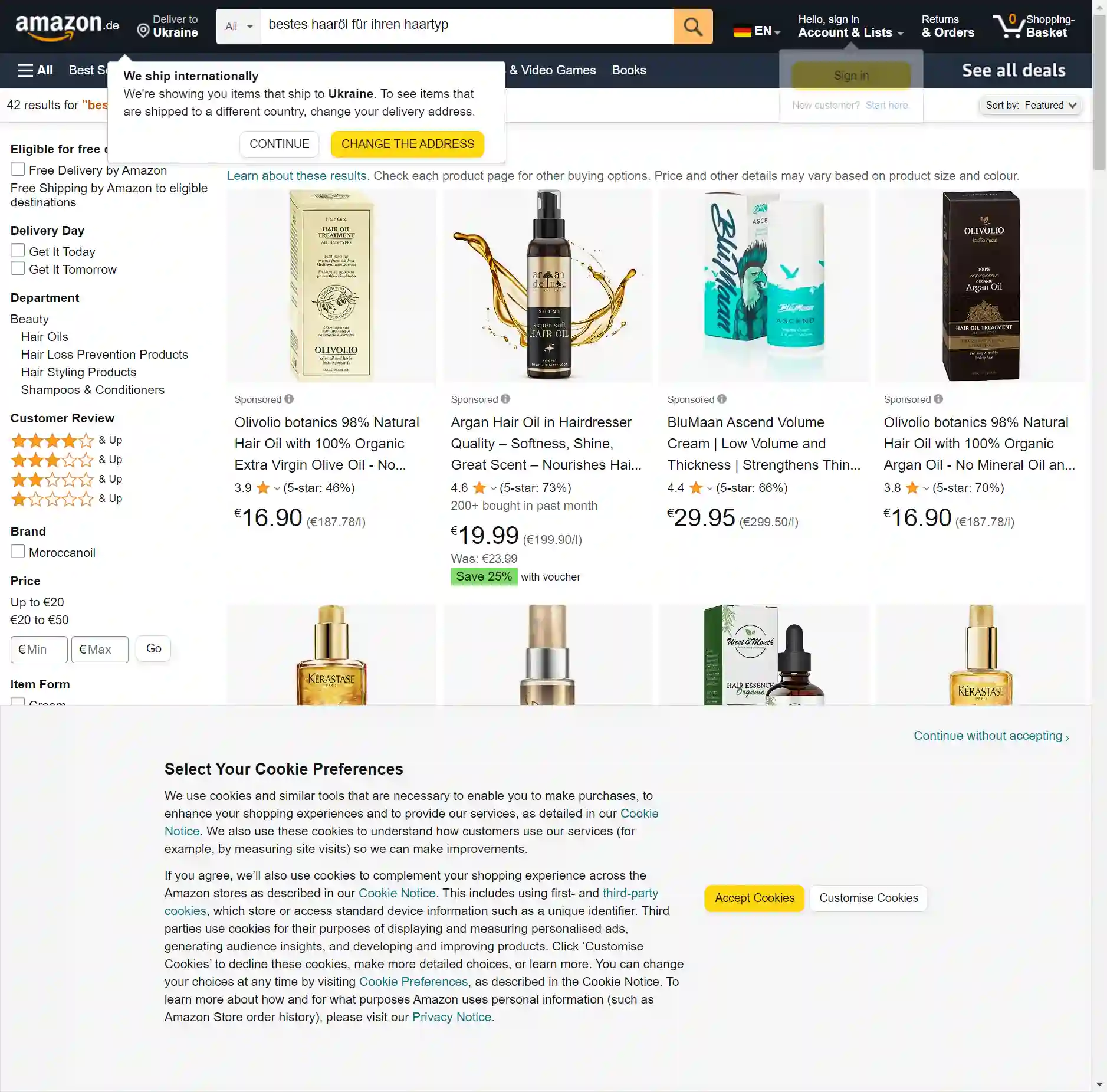The width and height of the screenshot is (1107, 1092).
Task: Check the Get It Today option
Action: pos(18,251)
